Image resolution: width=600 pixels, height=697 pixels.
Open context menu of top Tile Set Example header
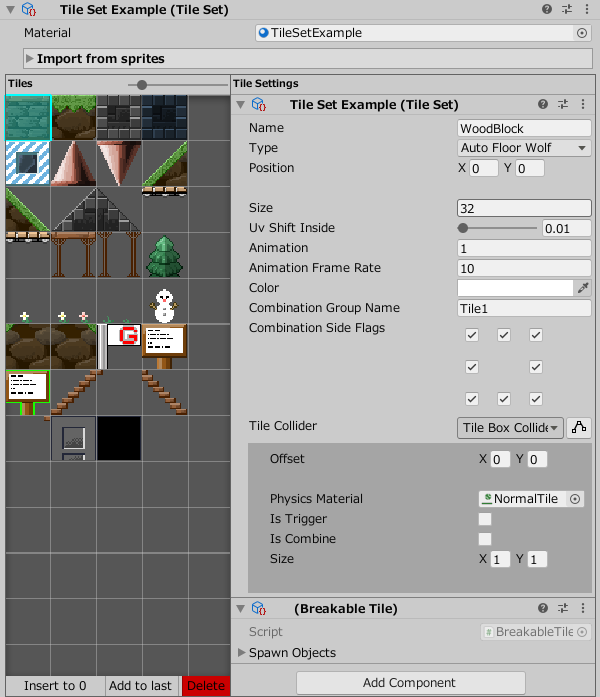[x=587, y=9]
